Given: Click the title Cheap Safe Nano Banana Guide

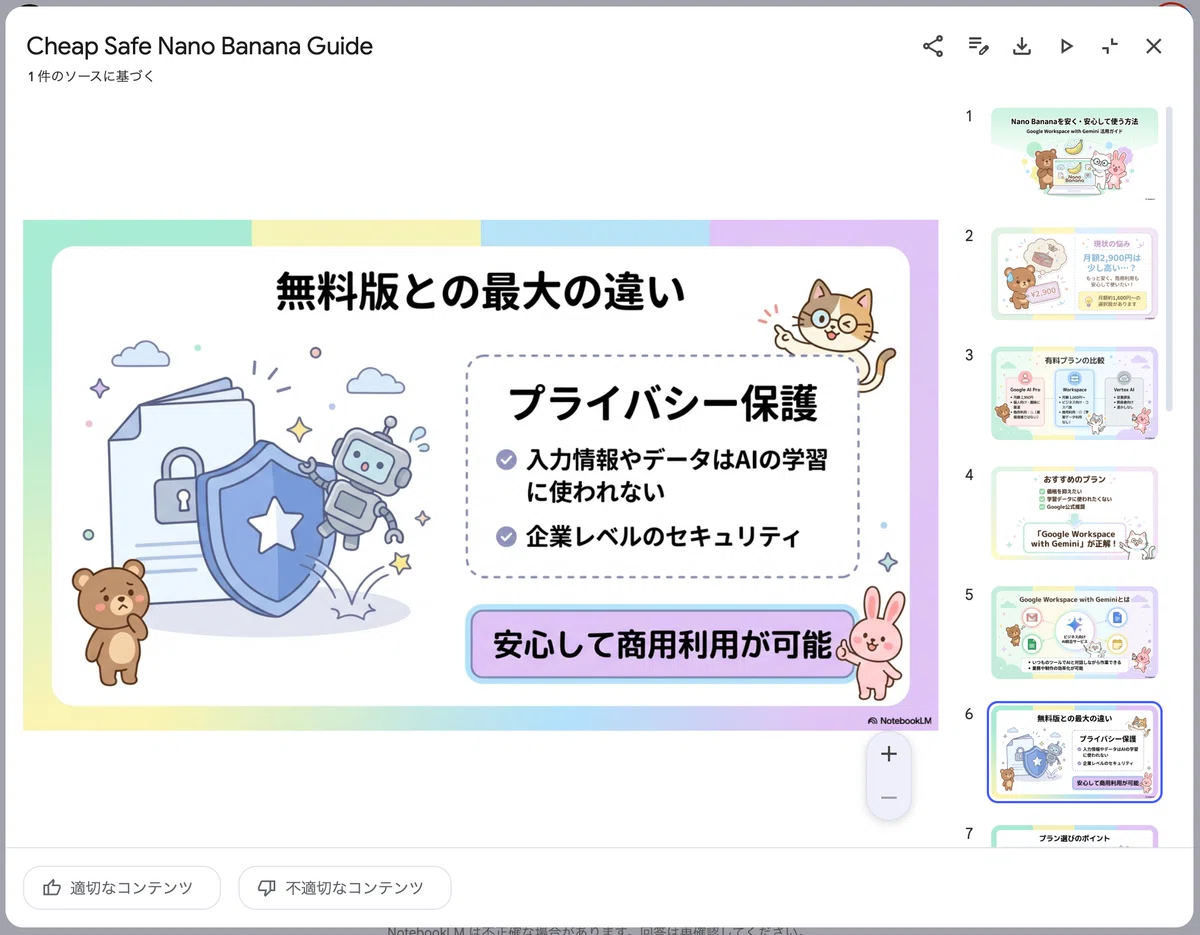Looking at the screenshot, I should (x=199, y=46).
